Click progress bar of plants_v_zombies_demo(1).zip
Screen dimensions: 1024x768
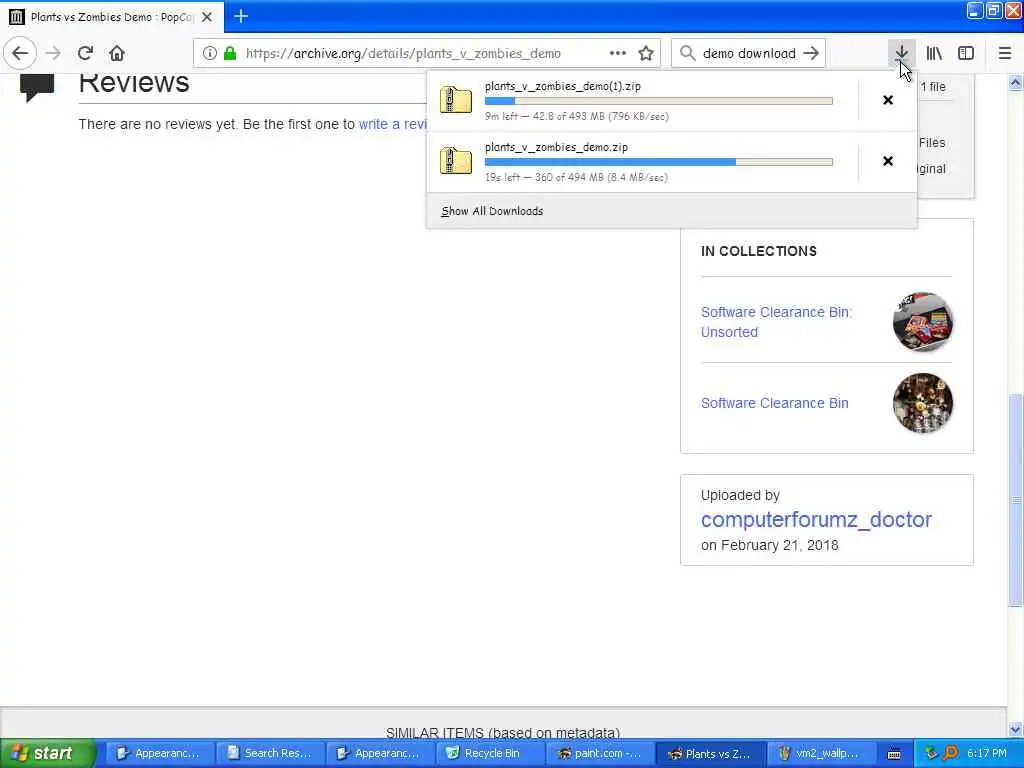pos(658,101)
